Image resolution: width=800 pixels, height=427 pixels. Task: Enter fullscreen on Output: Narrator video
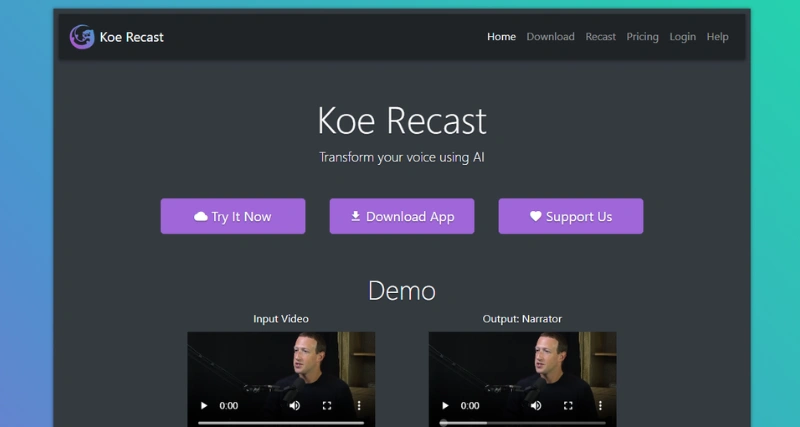(x=568, y=406)
